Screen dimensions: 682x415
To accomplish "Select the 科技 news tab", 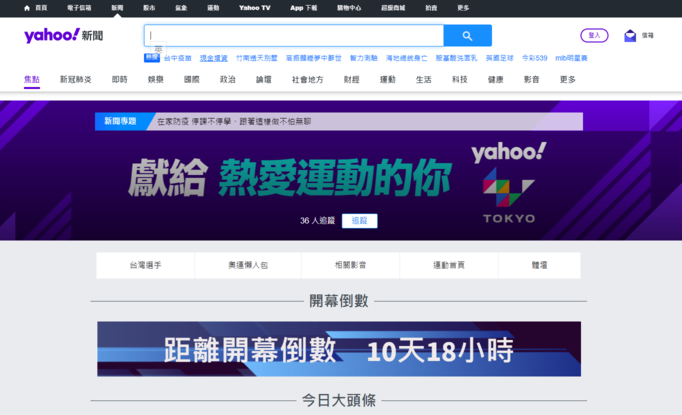I will [x=460, y=80].
